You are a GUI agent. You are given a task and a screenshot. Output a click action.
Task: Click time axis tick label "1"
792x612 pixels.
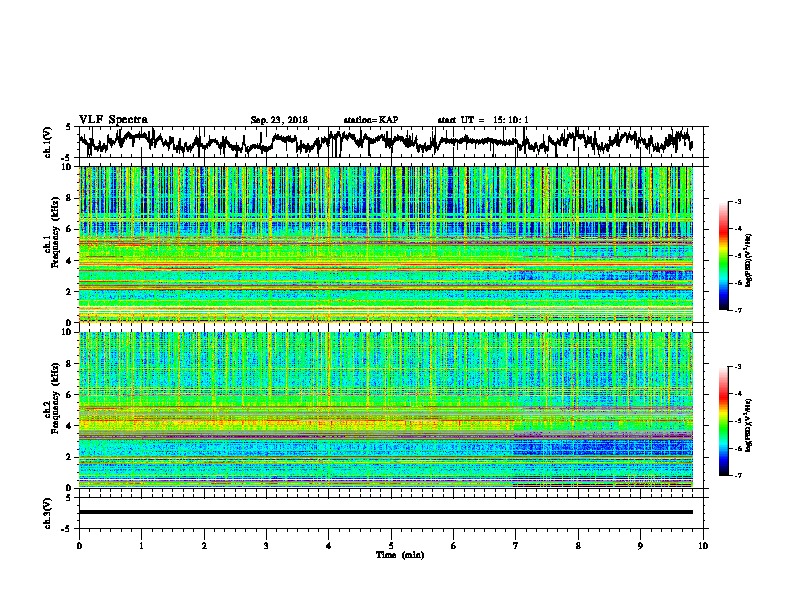click(x=141, y=546)
